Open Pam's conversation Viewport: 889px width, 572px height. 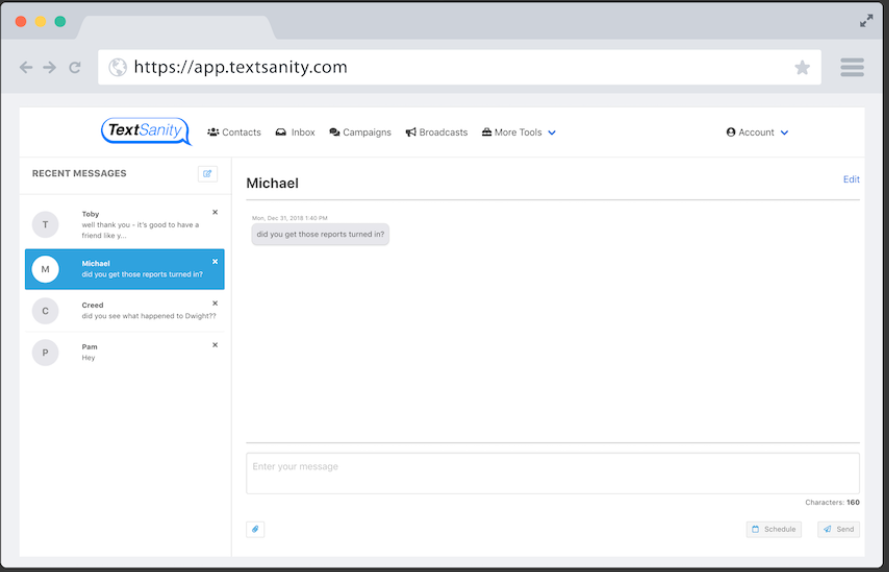pos(125,353)
